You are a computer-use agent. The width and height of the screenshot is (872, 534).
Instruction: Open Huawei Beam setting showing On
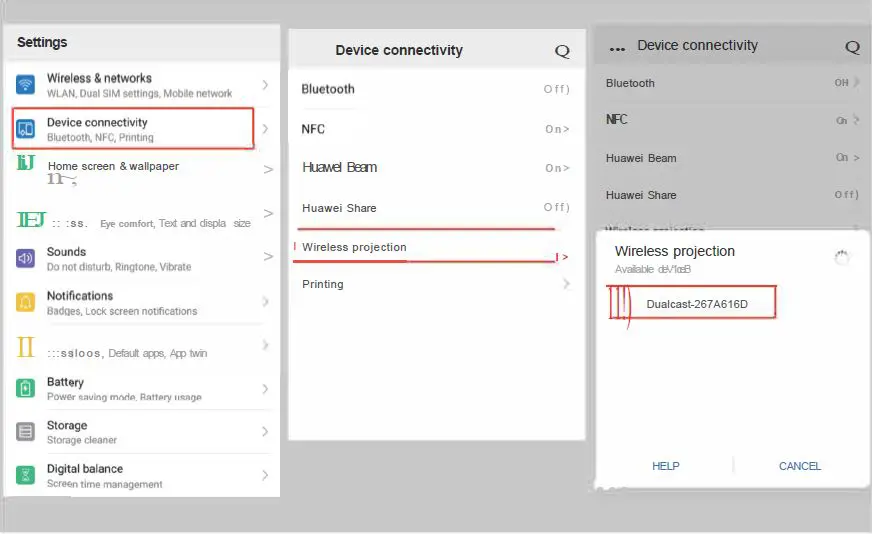(x=436, y=168)
